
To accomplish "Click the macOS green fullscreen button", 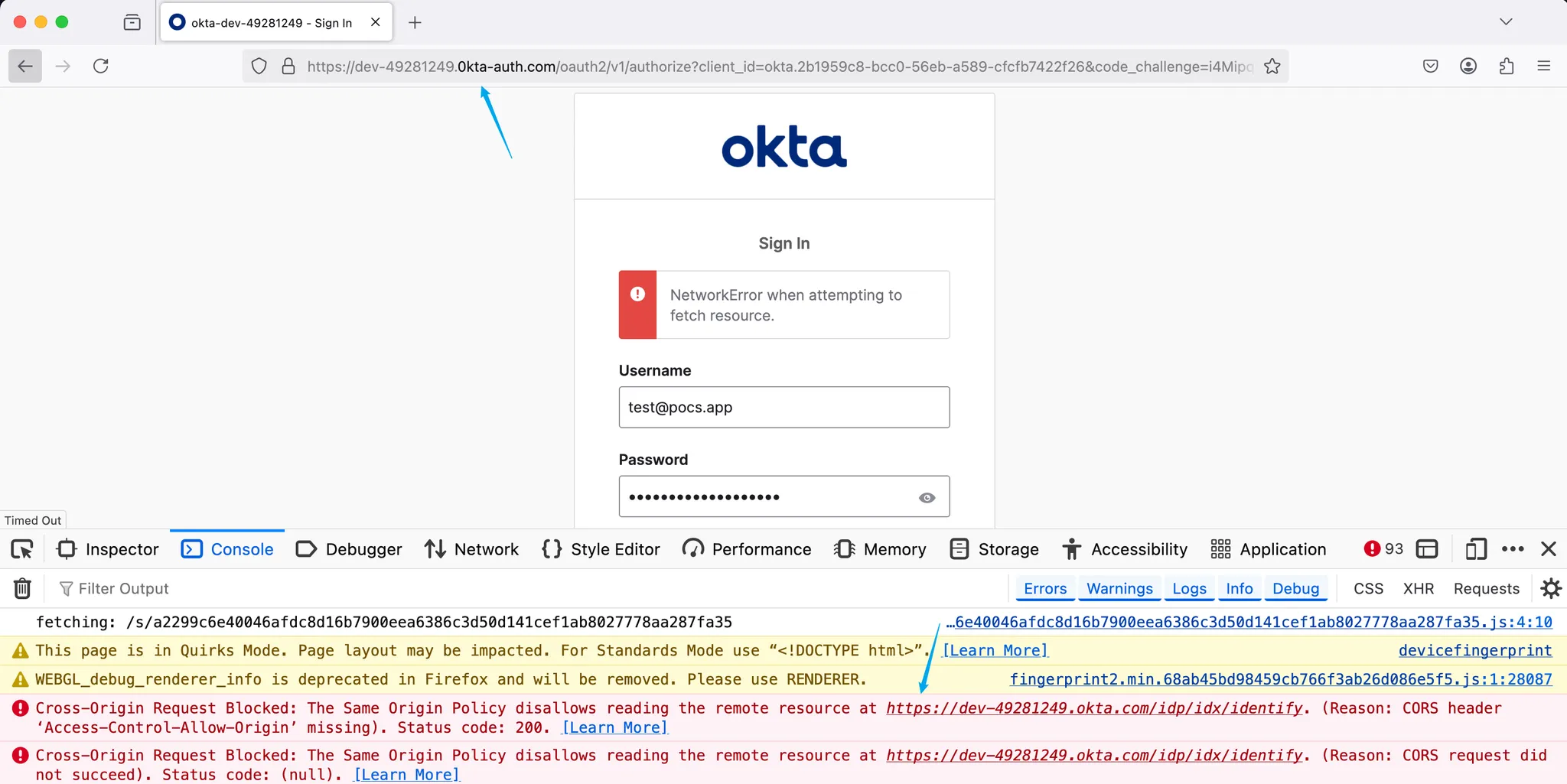I will coord(62,22).
